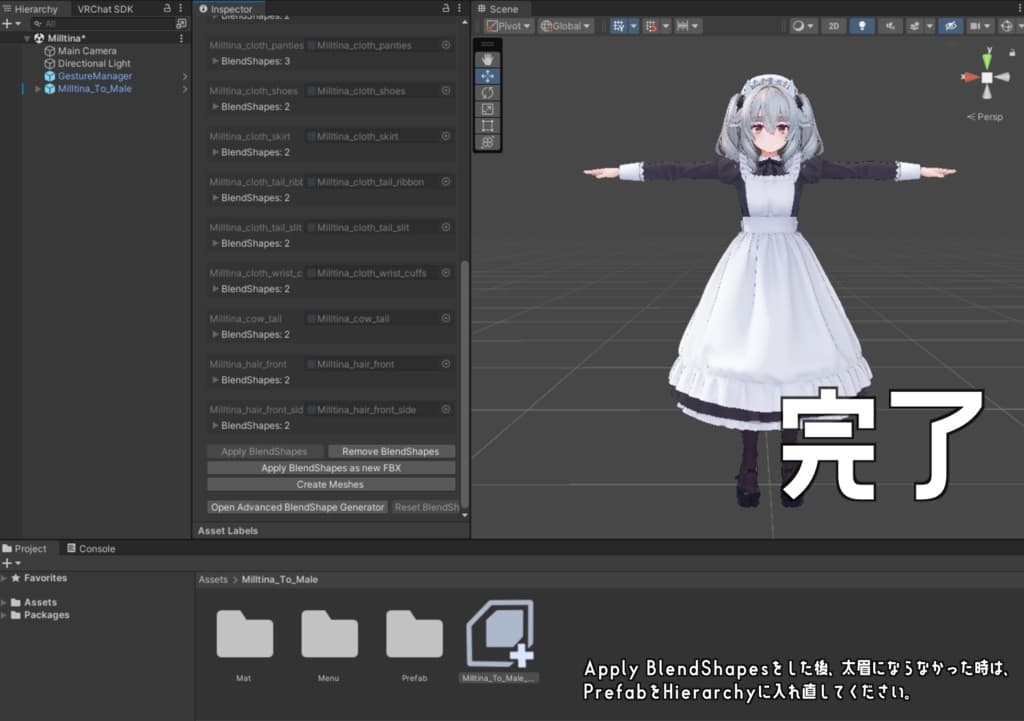Toggle scene audio icon

pyautogui.click(x=890, y=25)
